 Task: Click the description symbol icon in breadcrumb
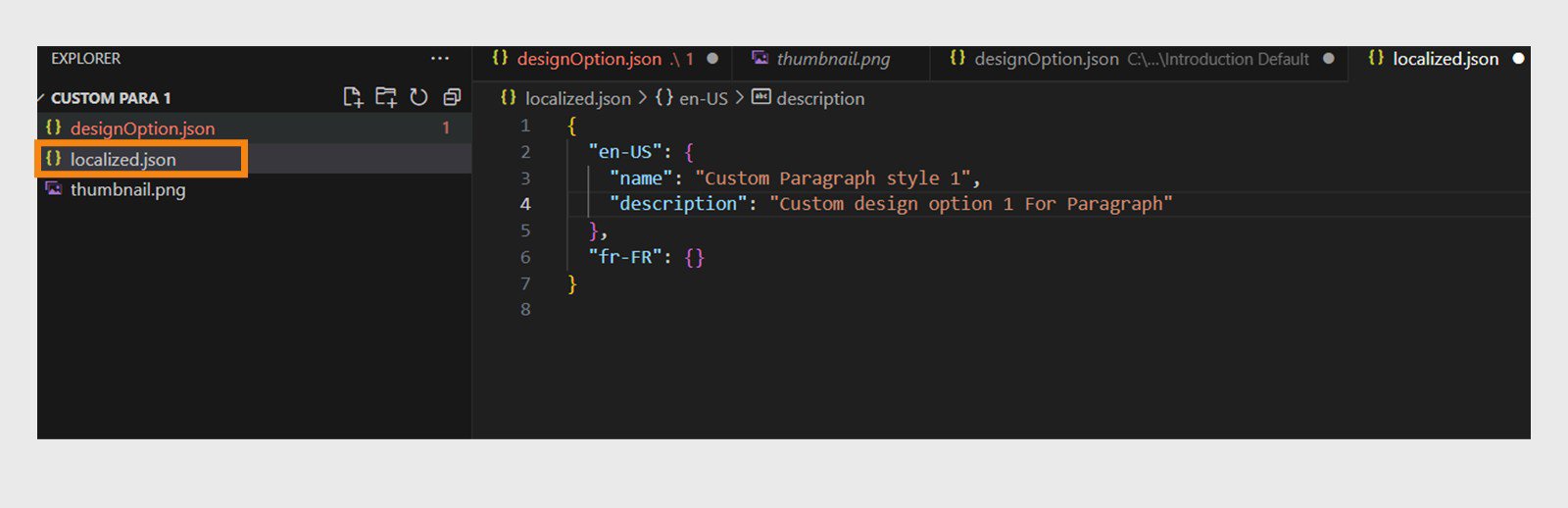(761, 97)
